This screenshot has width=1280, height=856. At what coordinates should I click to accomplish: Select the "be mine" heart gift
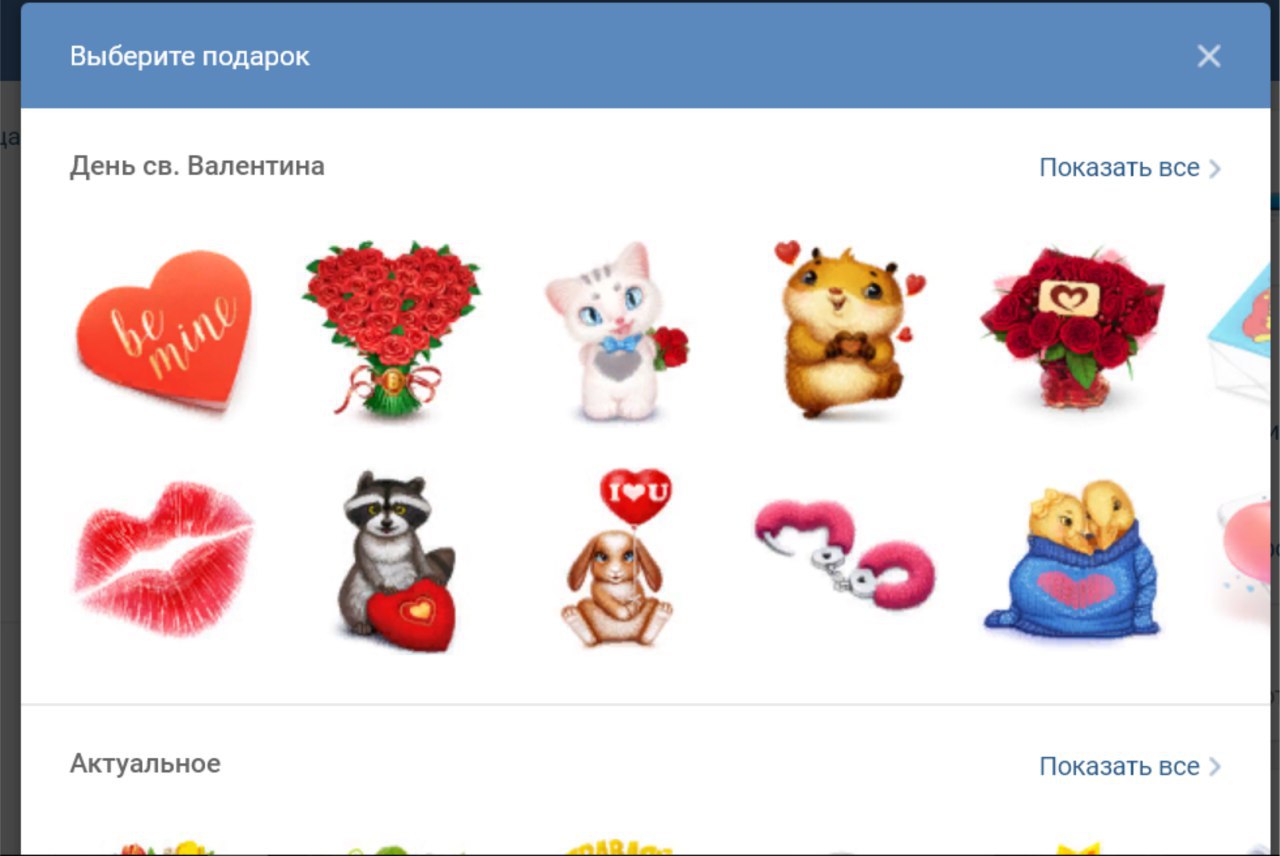pos(164,330)
